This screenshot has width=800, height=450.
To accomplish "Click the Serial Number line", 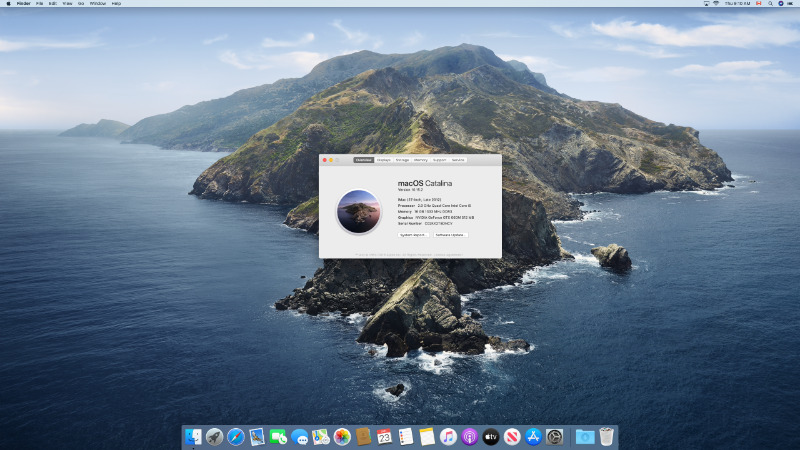I will pyautogui.click(x=425, y=223).
